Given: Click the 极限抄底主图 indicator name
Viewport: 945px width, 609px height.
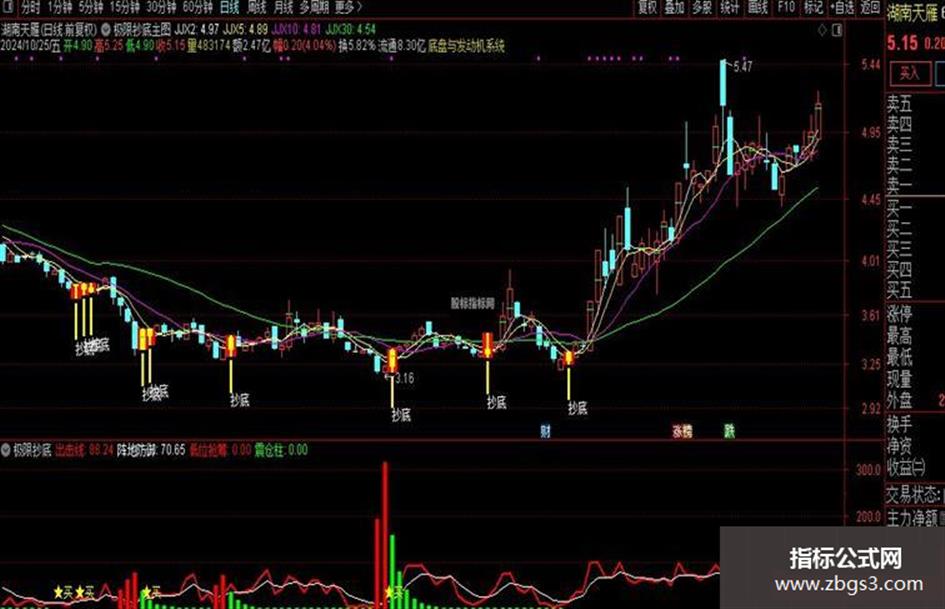Looking at the screenshot, I should (142, 29).
